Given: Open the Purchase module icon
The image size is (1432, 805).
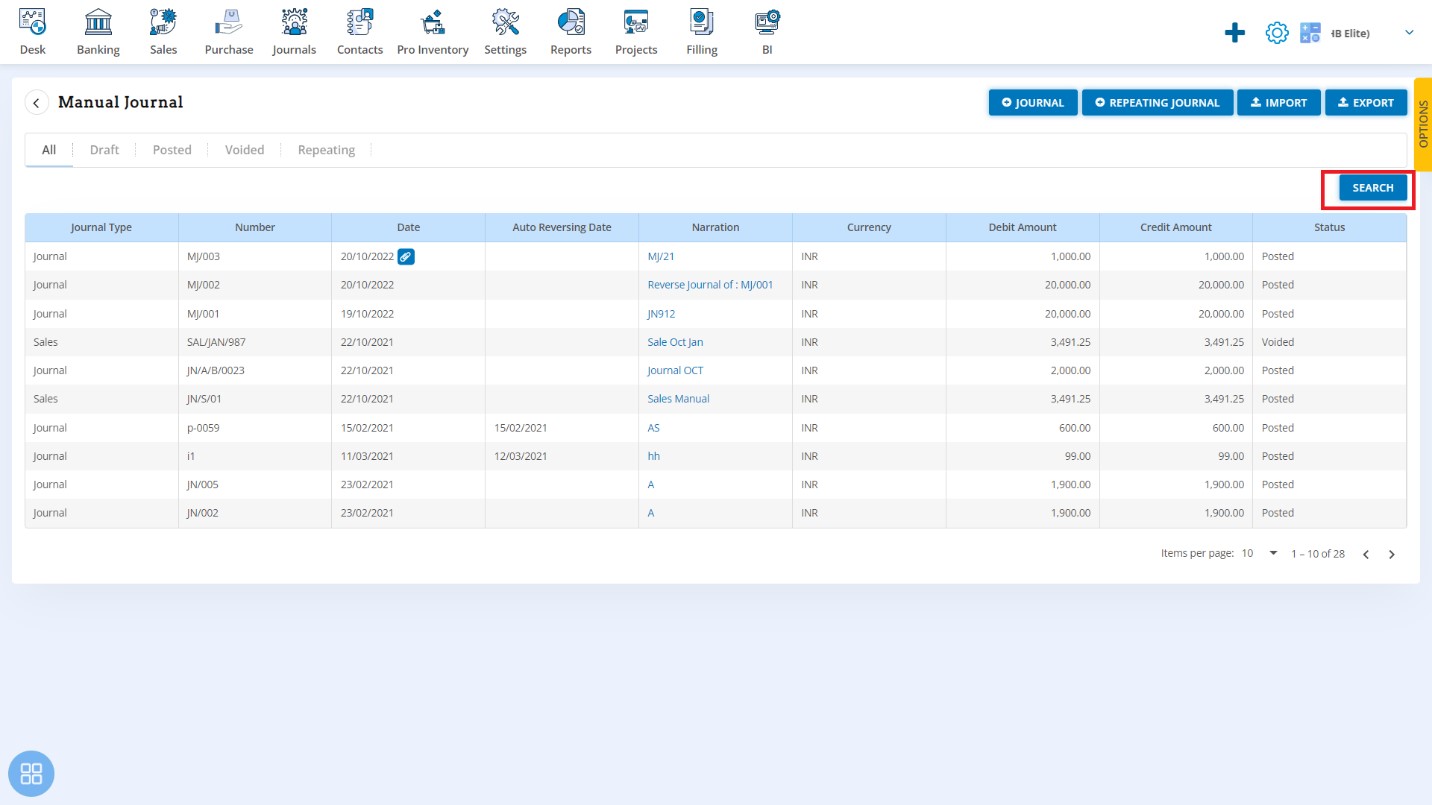Looking at the screenshot, I should tap(229, 22).
